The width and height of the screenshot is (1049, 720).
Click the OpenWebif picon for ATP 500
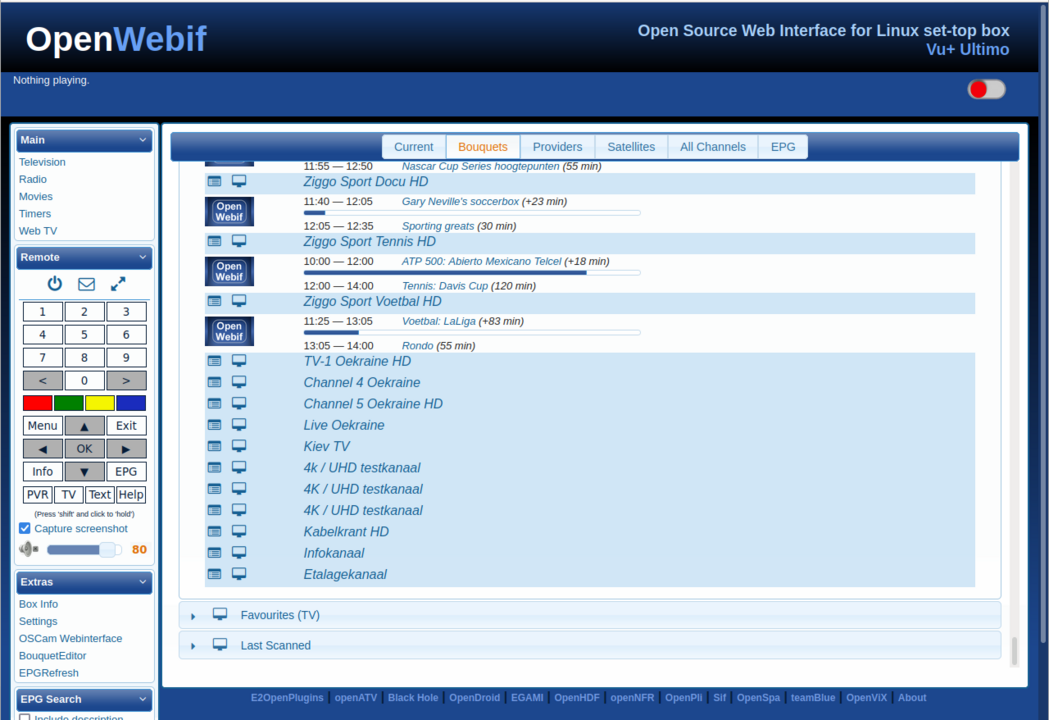229,271
